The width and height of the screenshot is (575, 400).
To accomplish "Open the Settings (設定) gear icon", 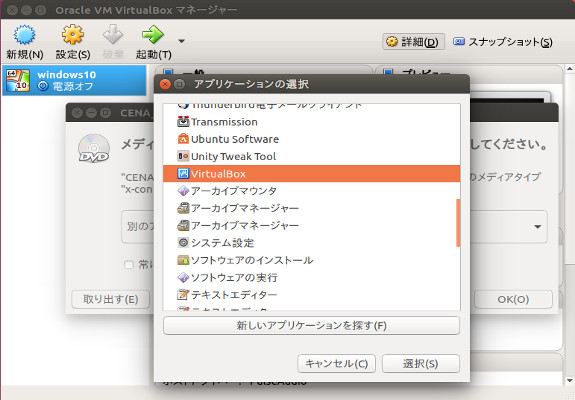I will tap(72, 35).
